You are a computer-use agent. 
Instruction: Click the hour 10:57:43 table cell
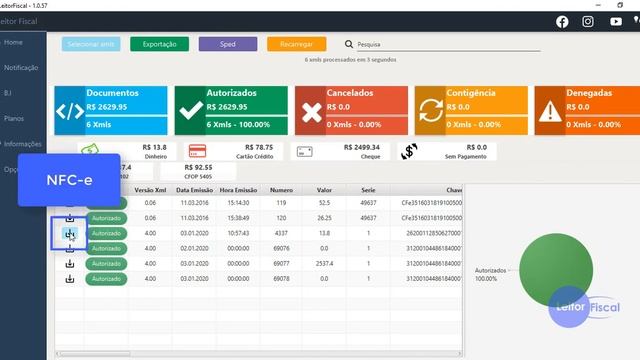(238, 233)
